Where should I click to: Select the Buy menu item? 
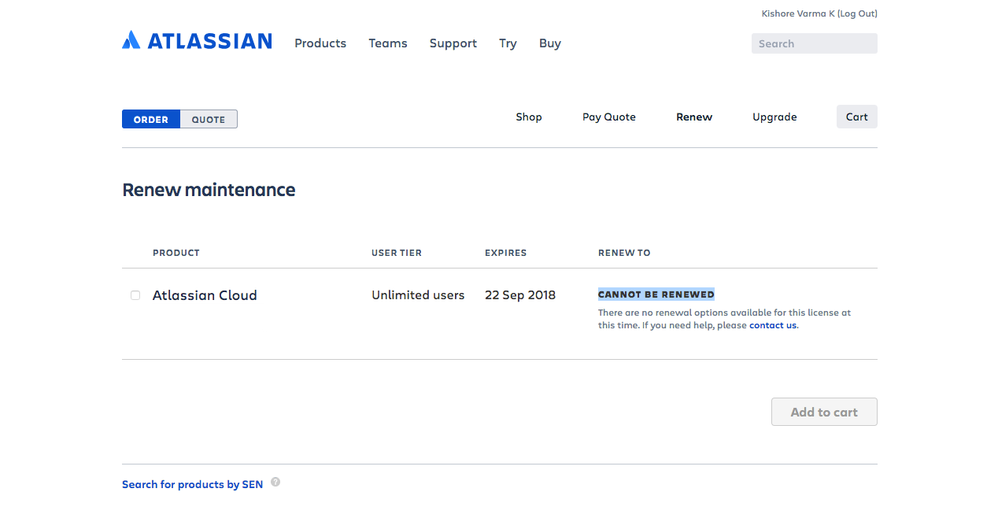pyautogui.click(x=550, y=43)
